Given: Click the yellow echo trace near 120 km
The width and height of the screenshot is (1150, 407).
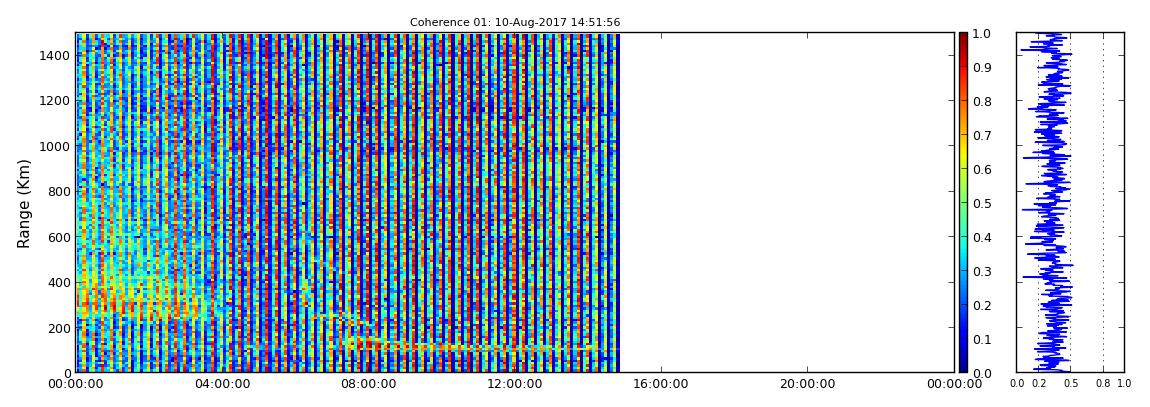Looking at the screenshot, I should click(469, 345).
